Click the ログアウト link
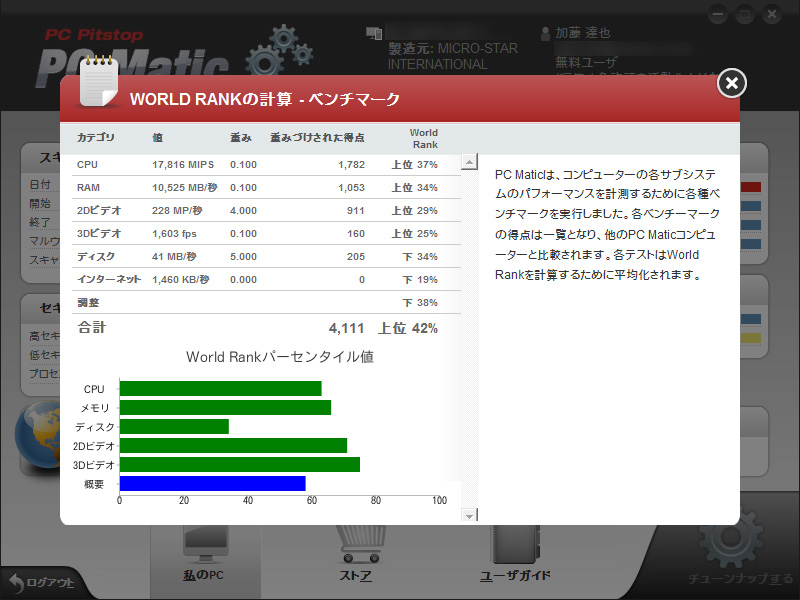This screenshot has height=600, width=800. pos(50,582)
